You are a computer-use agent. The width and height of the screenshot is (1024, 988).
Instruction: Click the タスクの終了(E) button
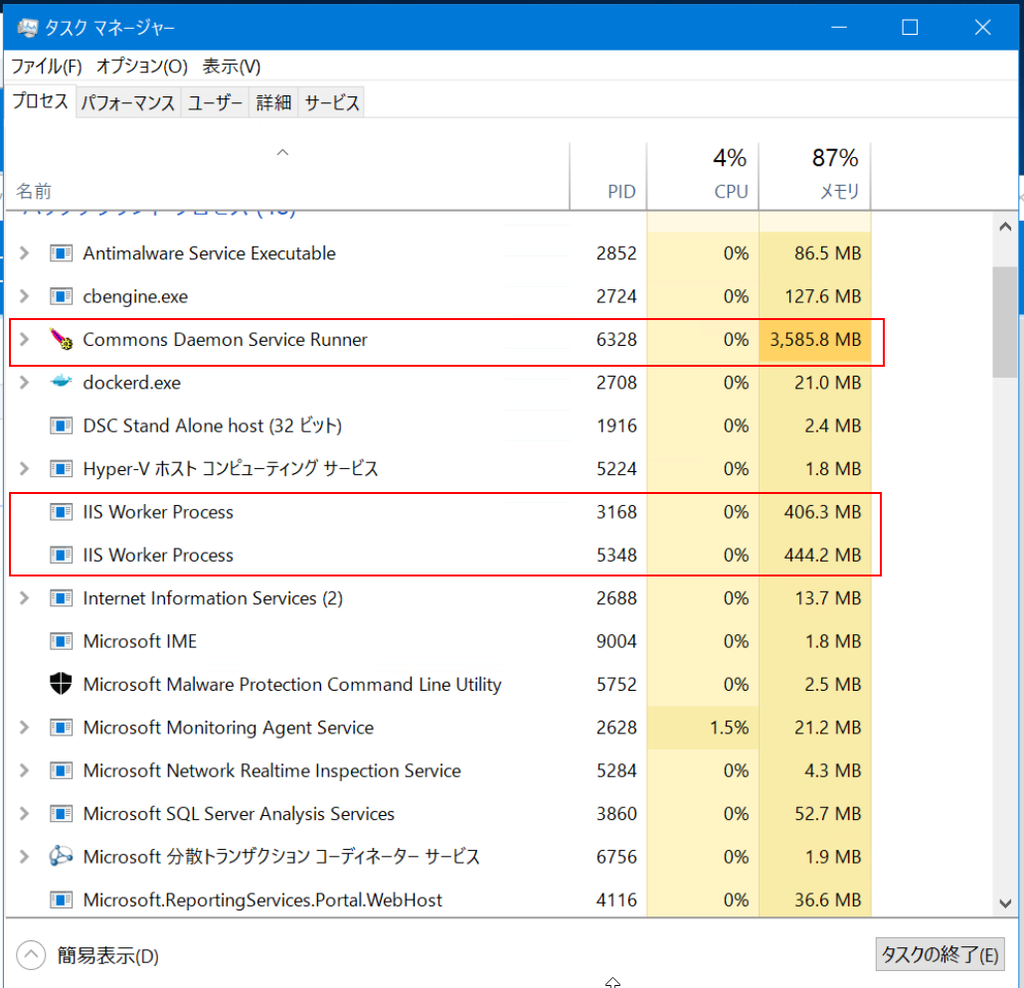point(940,955)
